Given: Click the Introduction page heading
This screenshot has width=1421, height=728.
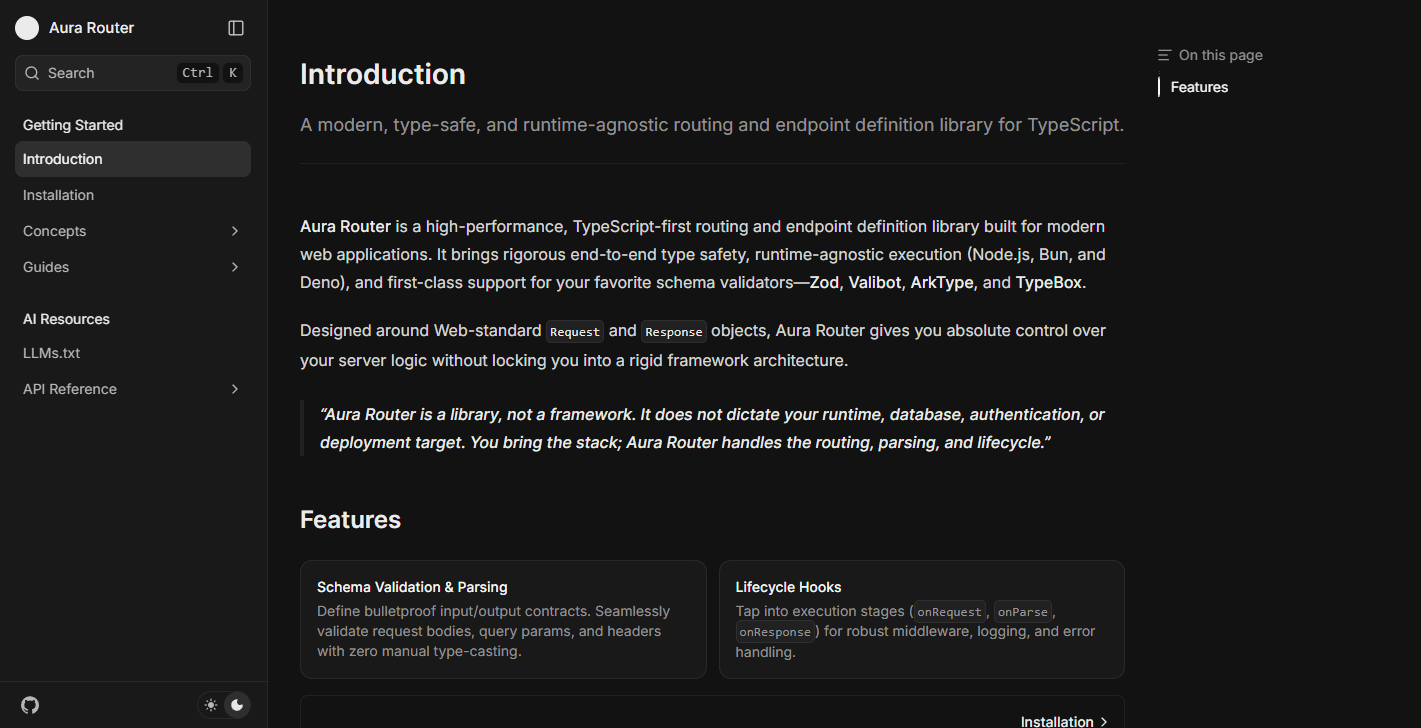Looking at the screenshot, I should point(383,74).
